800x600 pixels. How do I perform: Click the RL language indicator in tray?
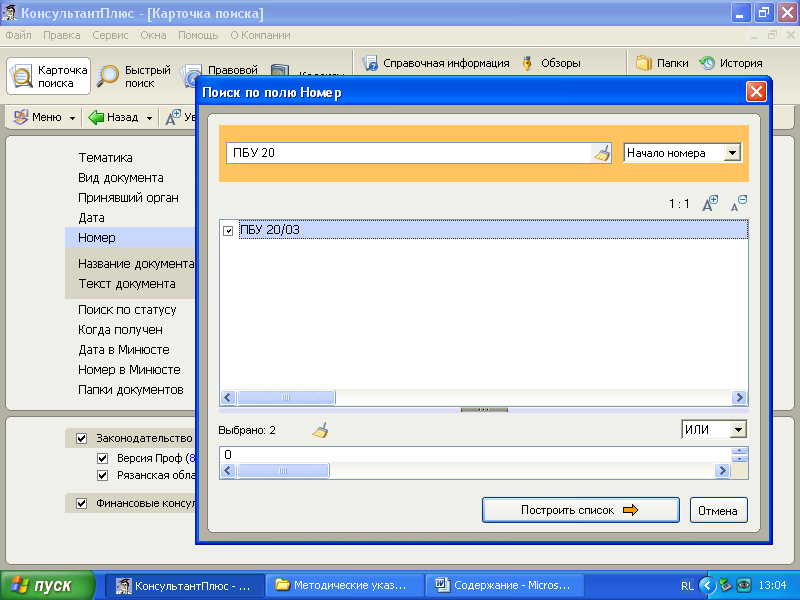pos(687,586)
